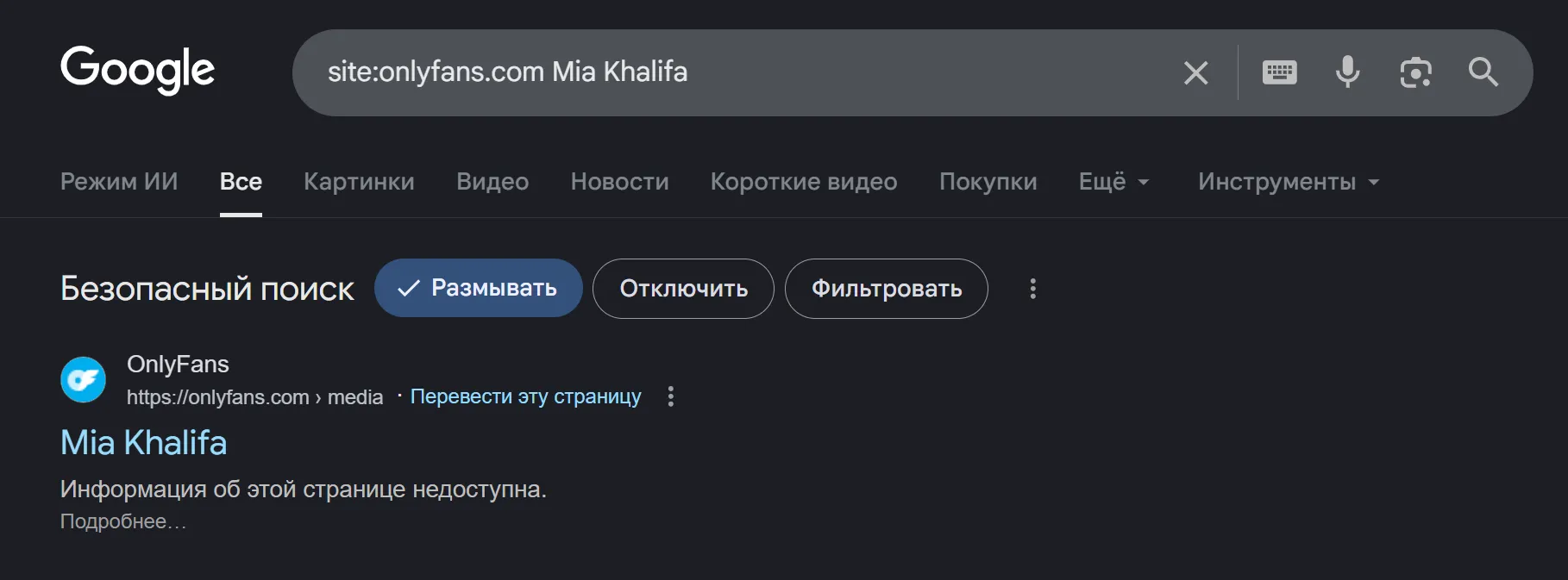
Task: Expand the Ещё dropdown
Action: coord(1113,181)
